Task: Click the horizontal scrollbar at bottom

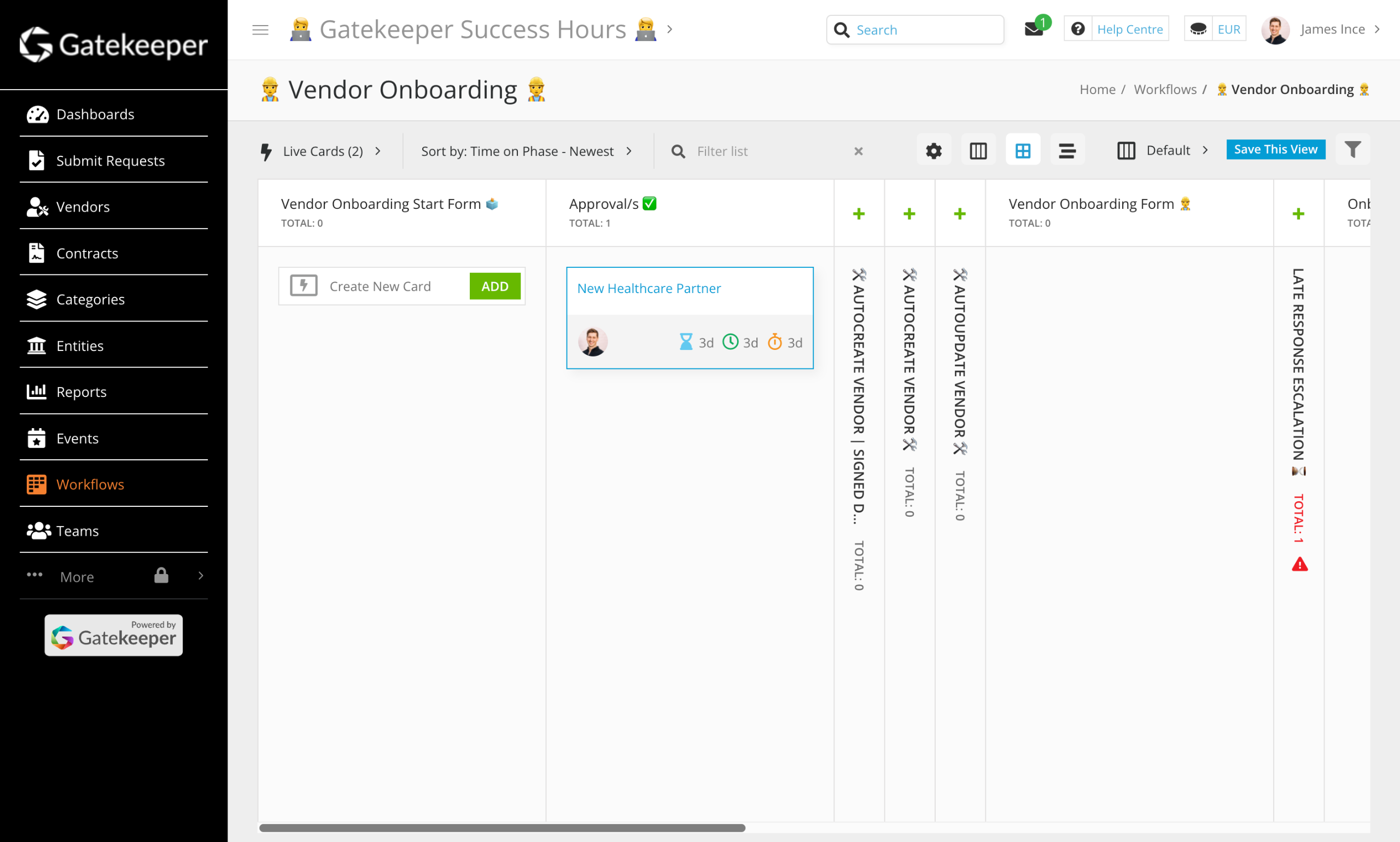Action: [501, 828]
